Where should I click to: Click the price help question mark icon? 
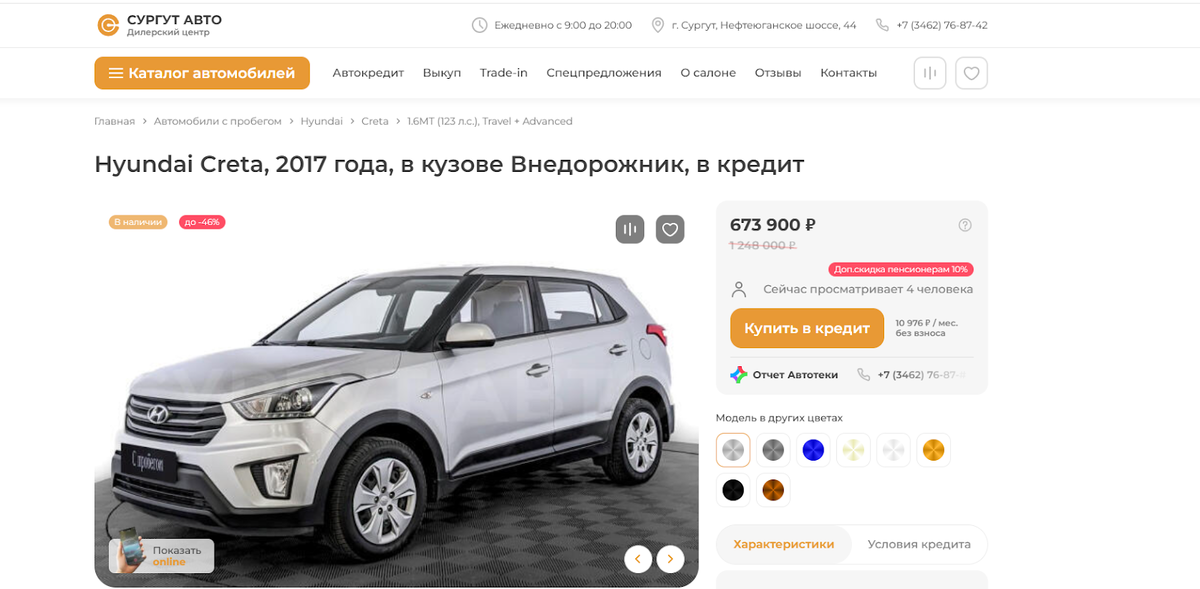pyautogui.click(x=965, y=225)
